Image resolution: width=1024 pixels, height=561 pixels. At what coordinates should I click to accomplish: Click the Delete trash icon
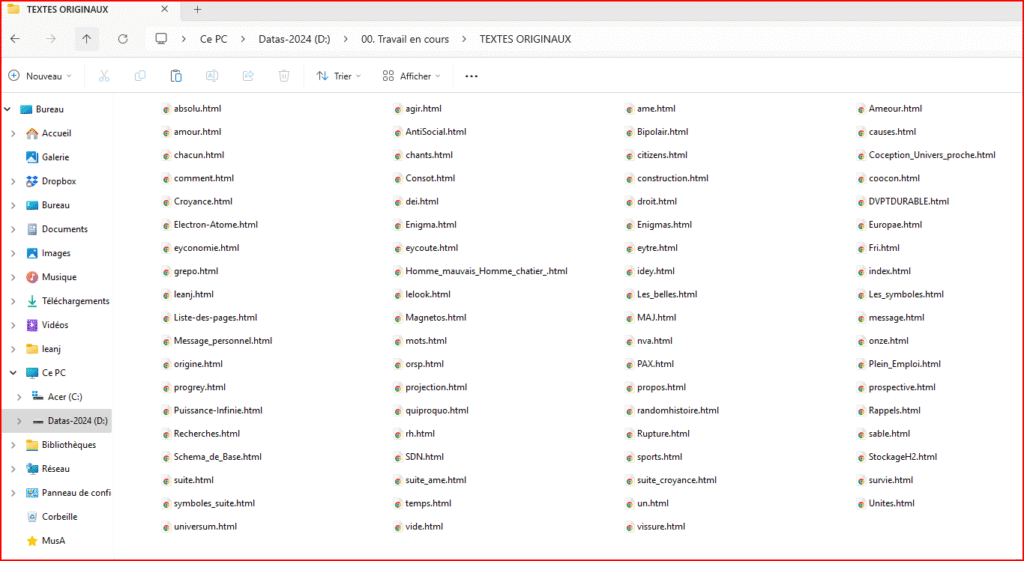284,76
